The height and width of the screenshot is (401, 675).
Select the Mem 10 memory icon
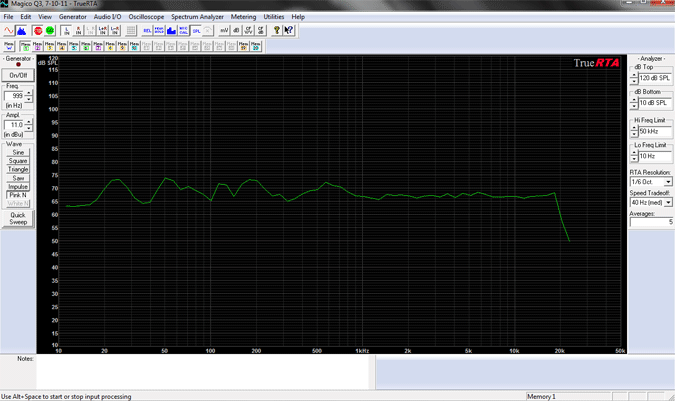(x=134, y=46)
